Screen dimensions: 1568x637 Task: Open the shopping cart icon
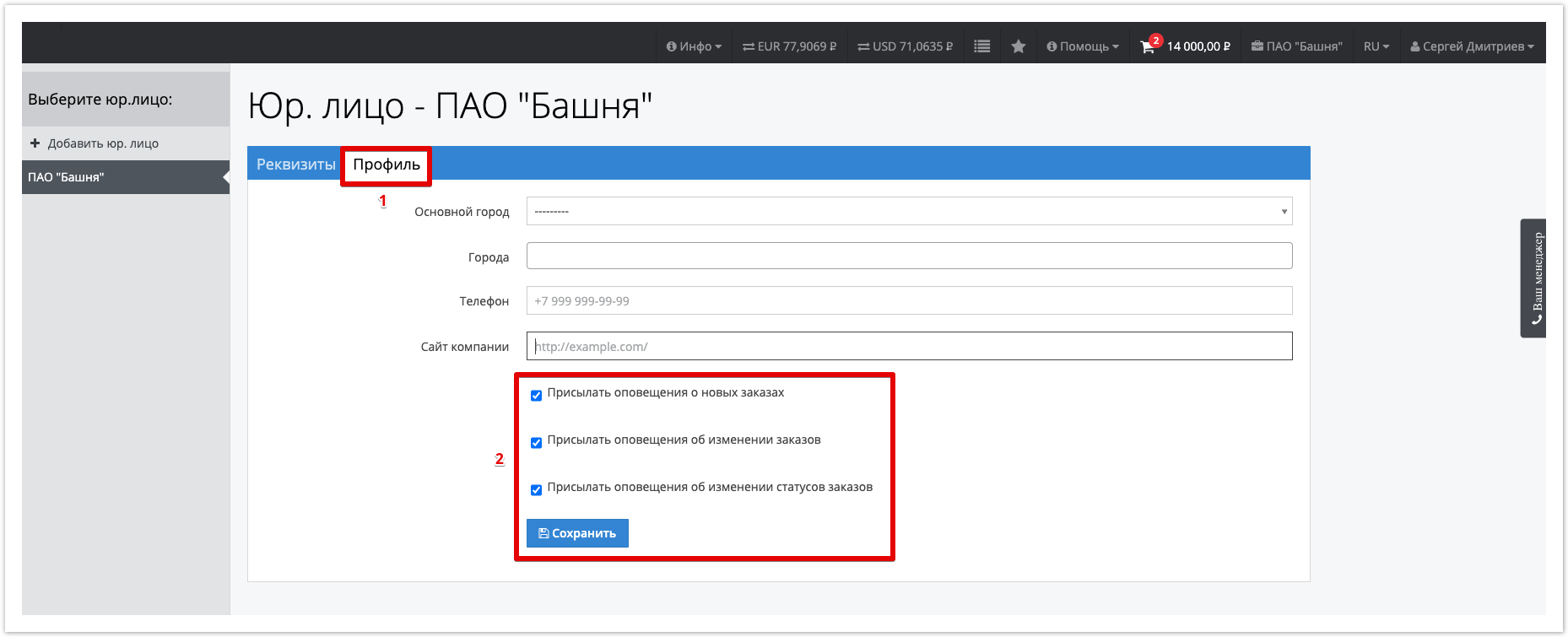click(x=1148, y=47)
